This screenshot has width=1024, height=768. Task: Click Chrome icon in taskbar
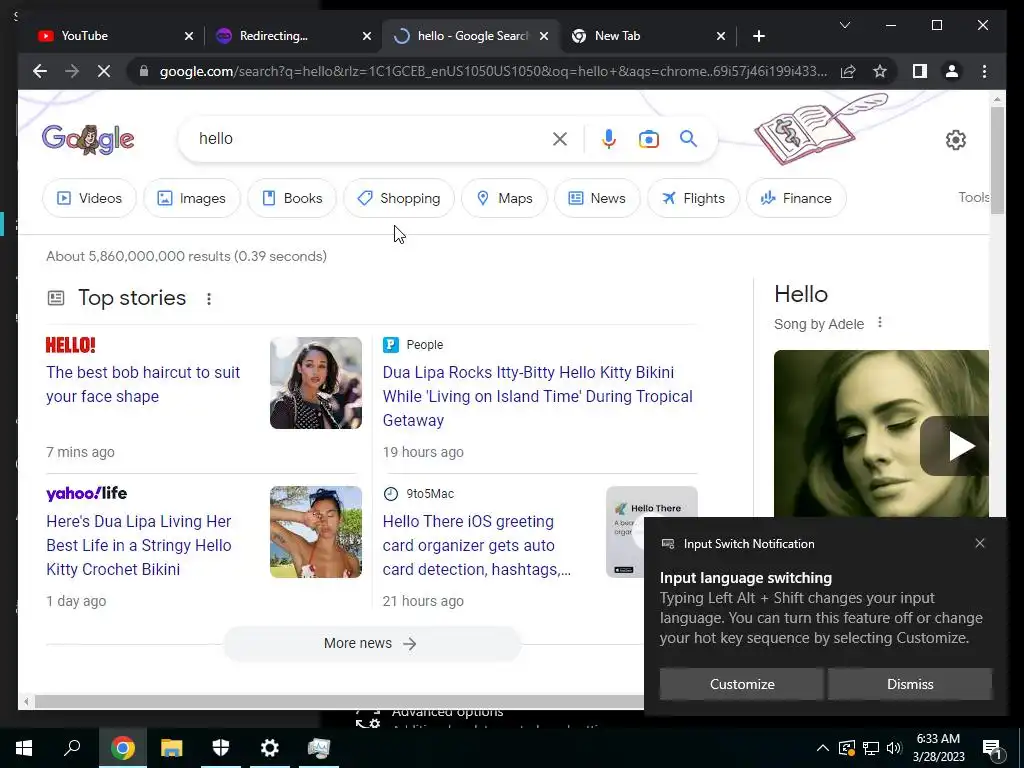[122, 748]
